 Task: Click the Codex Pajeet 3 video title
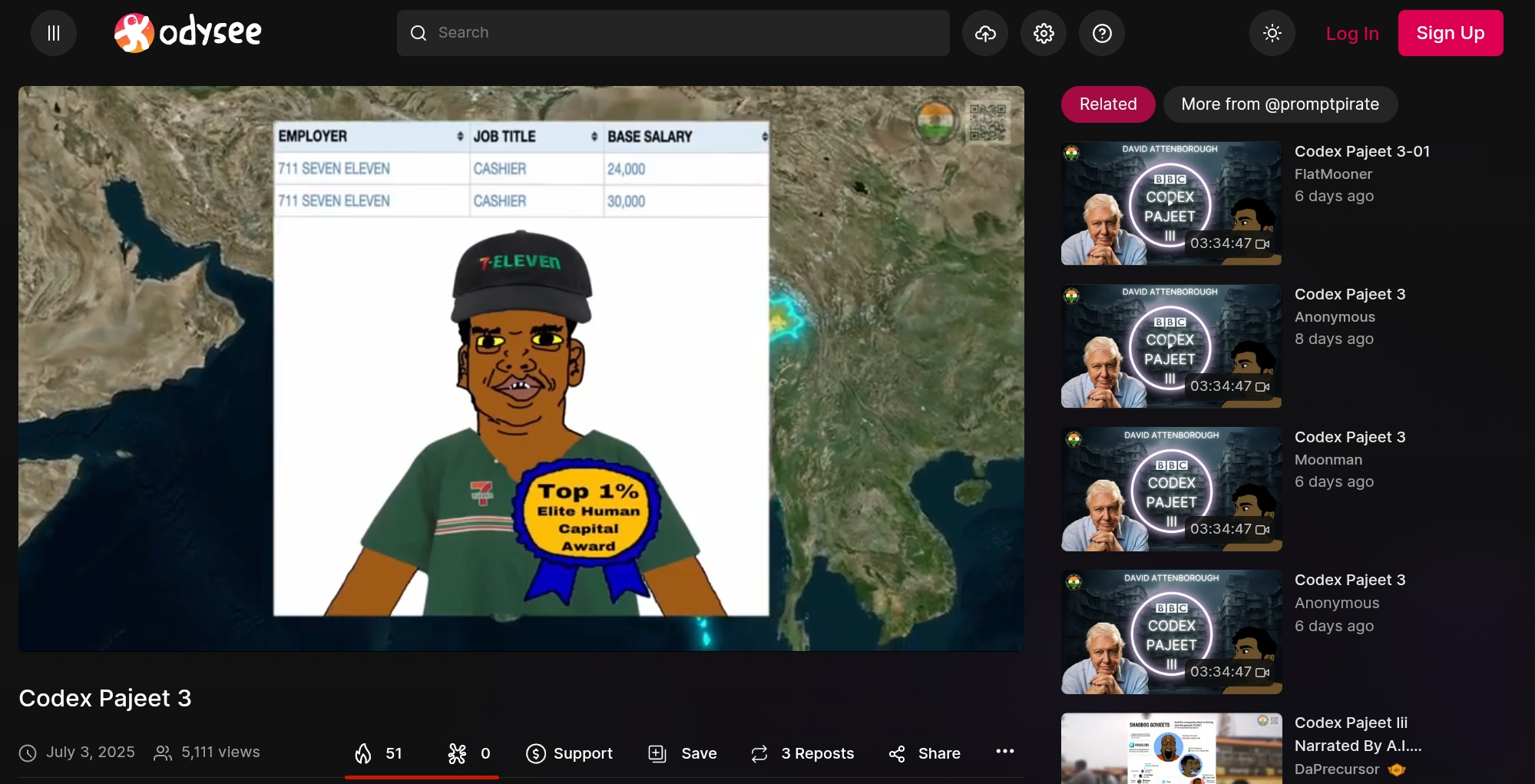(105, 698)
